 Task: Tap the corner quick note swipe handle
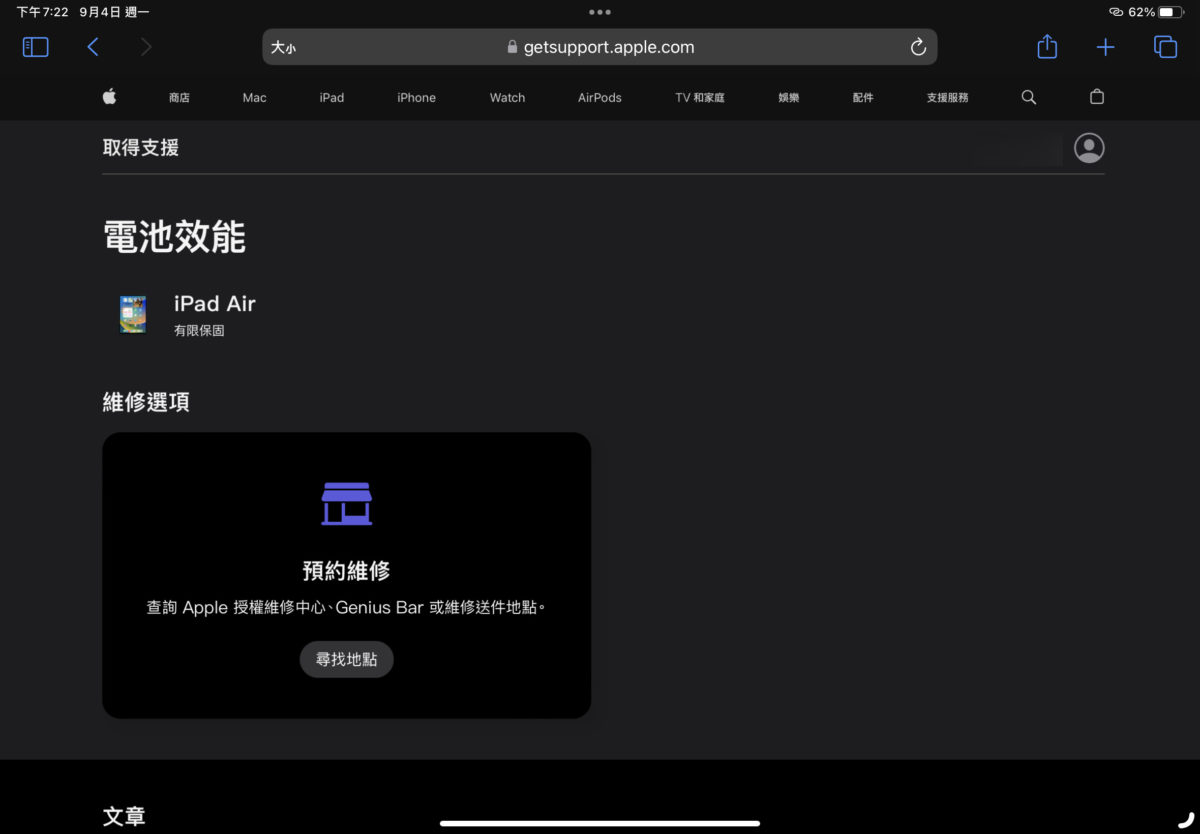click(1185, 819)
